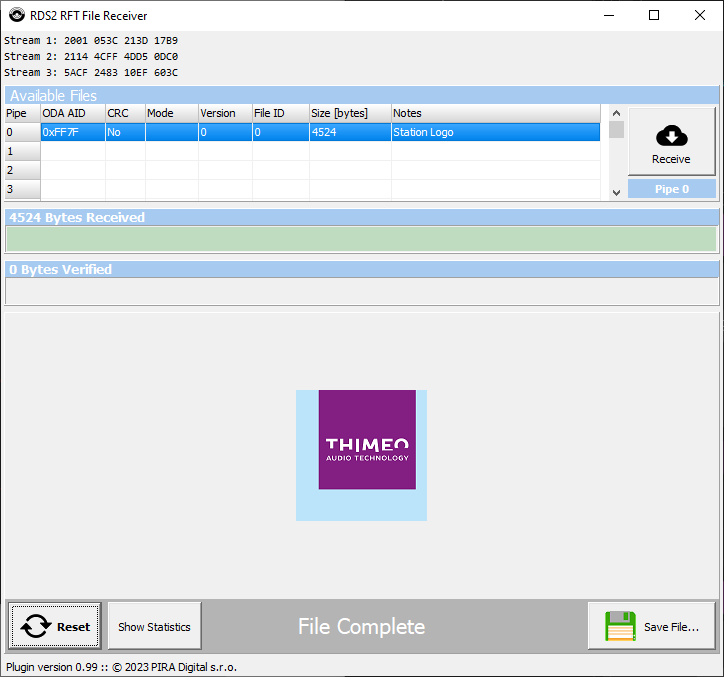Click the ODA AID column header

pos(73,113)
